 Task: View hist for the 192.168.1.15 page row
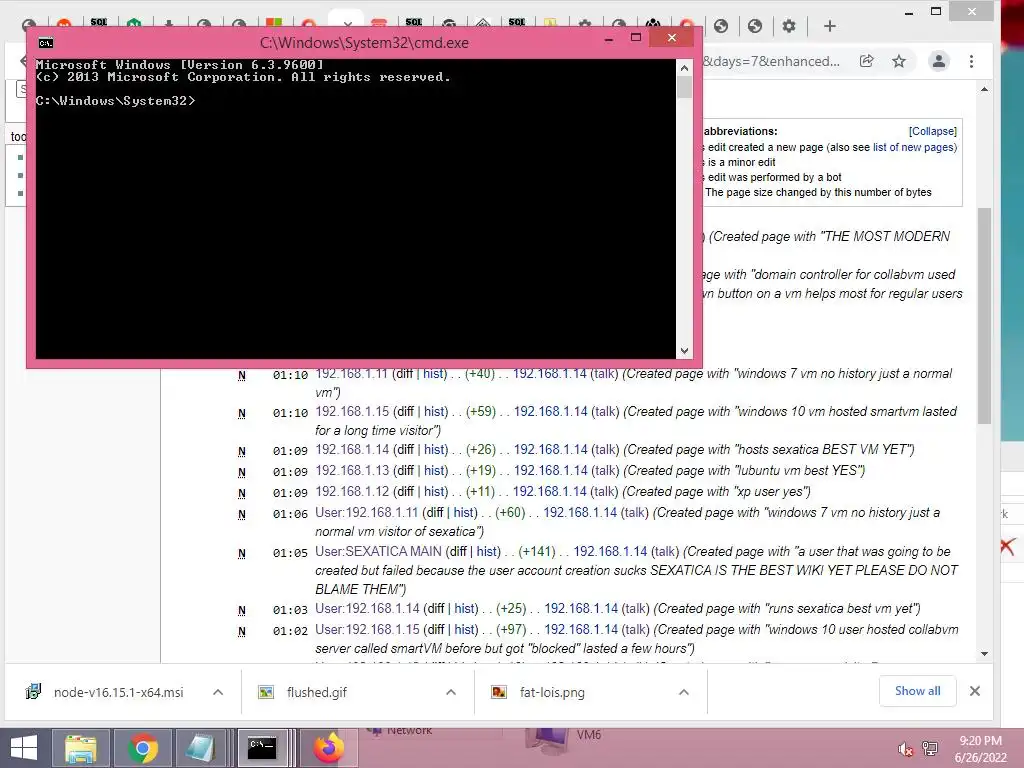tap(434, 412)
